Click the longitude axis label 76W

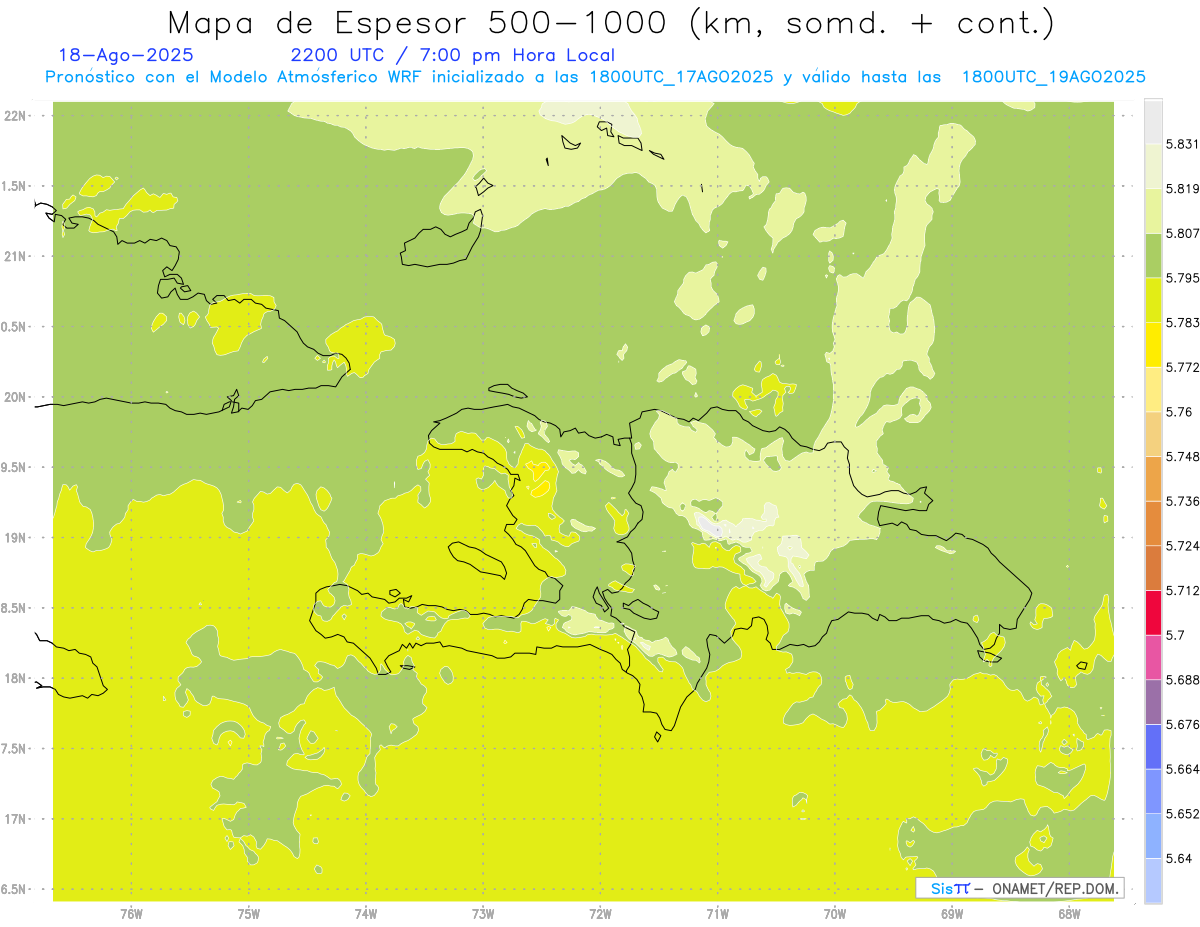pos(131,913)
